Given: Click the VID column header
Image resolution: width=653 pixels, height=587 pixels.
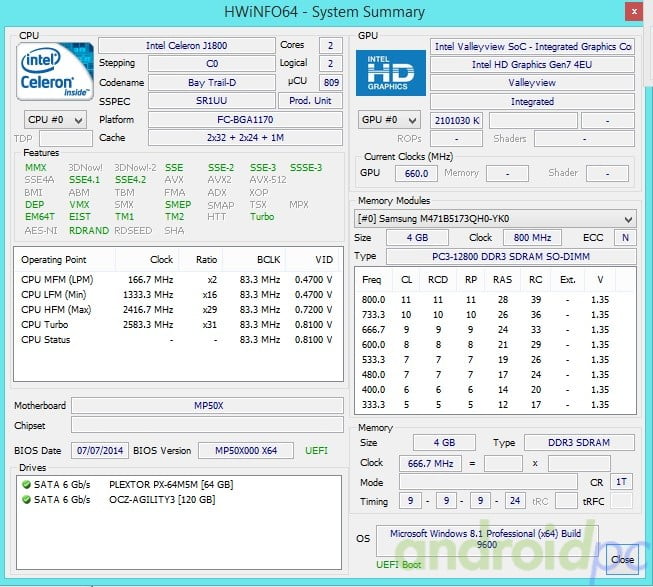Looking at the screenshot, I should 314,260.
